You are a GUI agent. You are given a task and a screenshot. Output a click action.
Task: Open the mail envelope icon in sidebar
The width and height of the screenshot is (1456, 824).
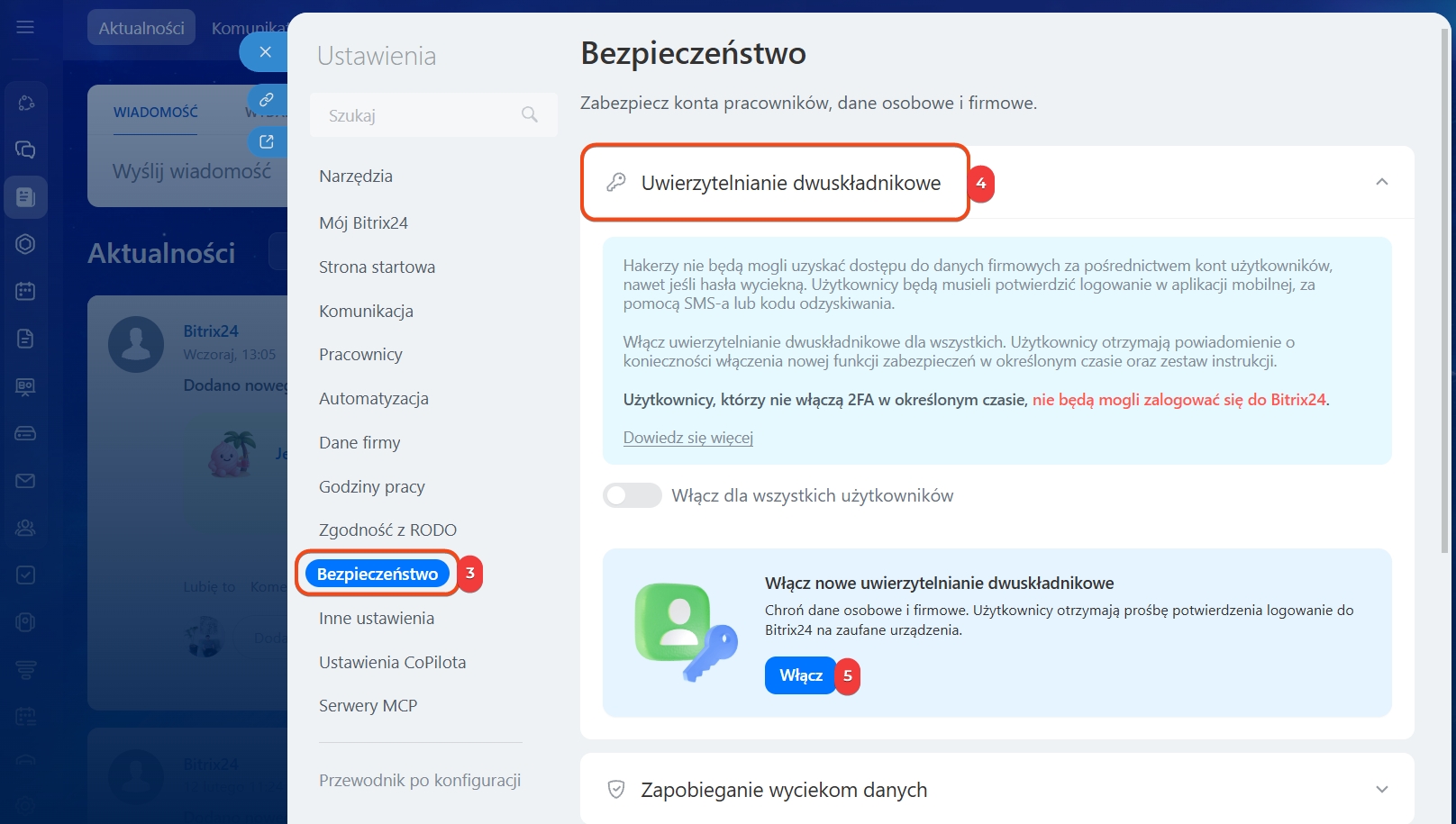(25, 481)
